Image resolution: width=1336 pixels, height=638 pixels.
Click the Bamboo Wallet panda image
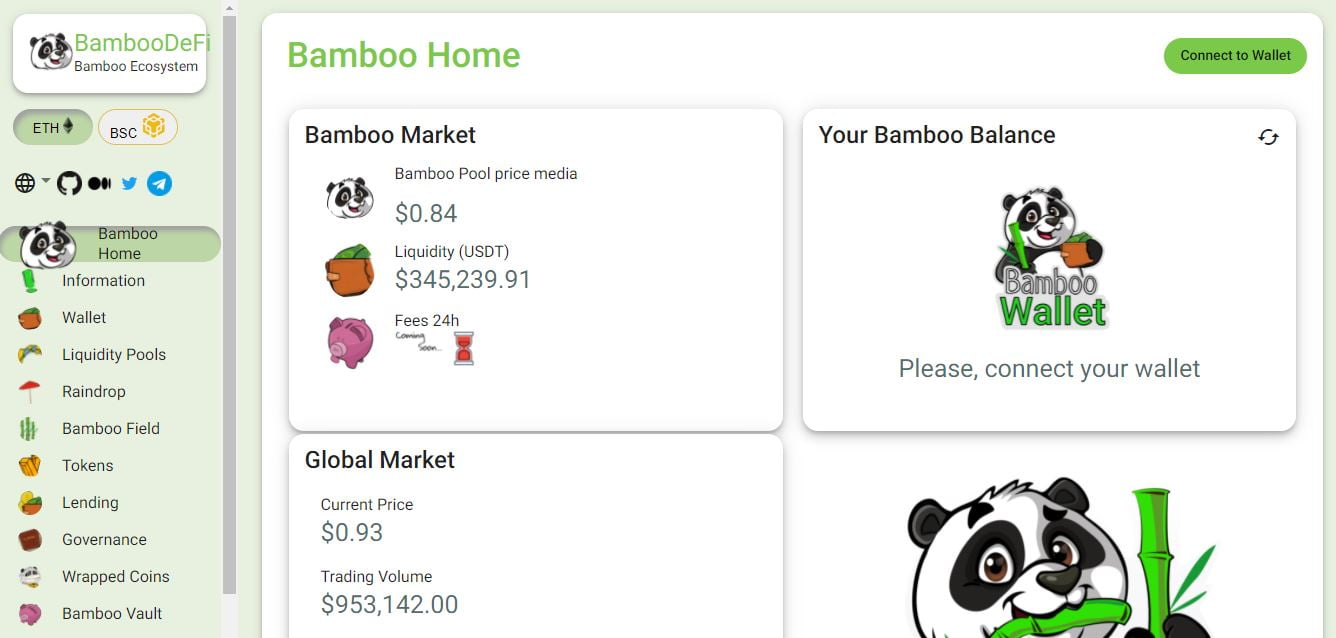coord(1049,259)
